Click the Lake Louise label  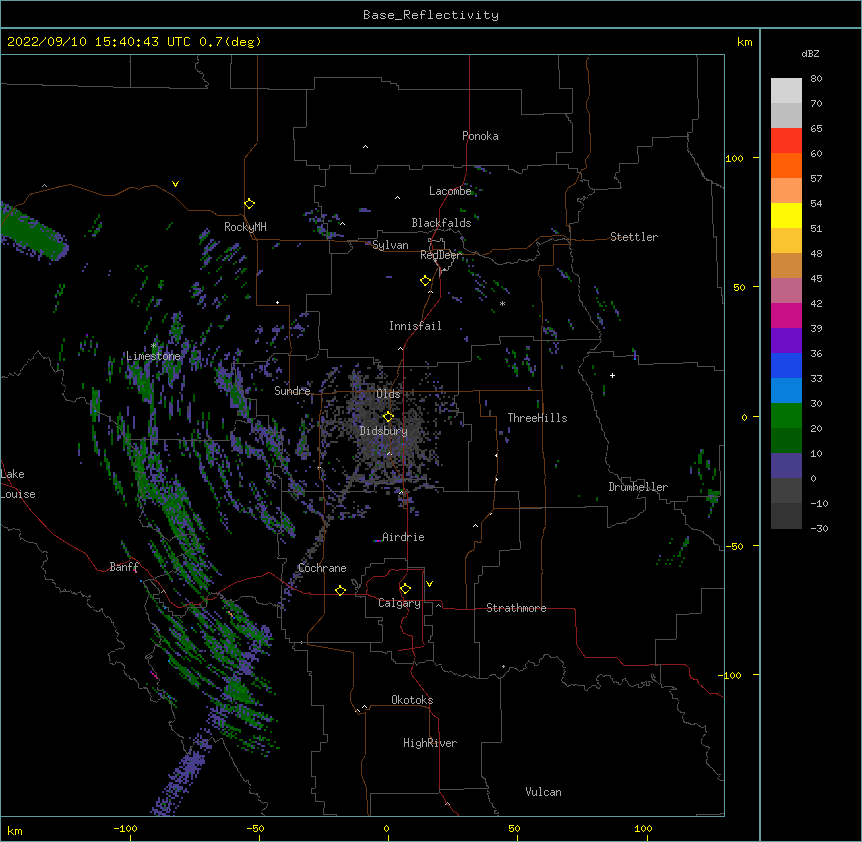18,484
